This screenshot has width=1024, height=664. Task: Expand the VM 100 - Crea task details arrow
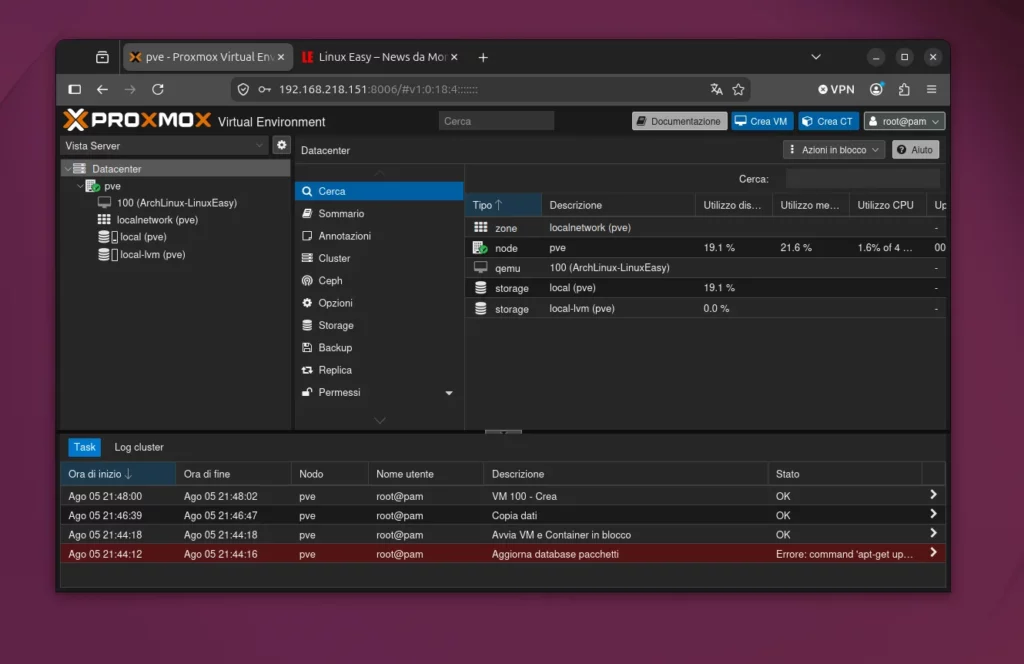[933, 495]
